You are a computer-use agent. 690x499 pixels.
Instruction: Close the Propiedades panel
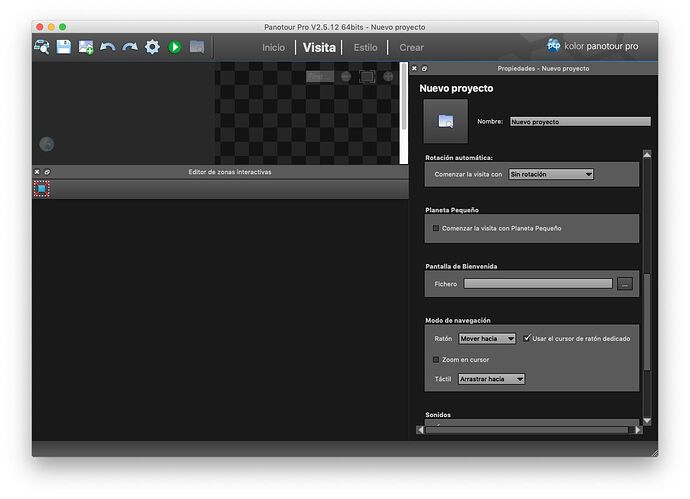[x=414, y=68]
